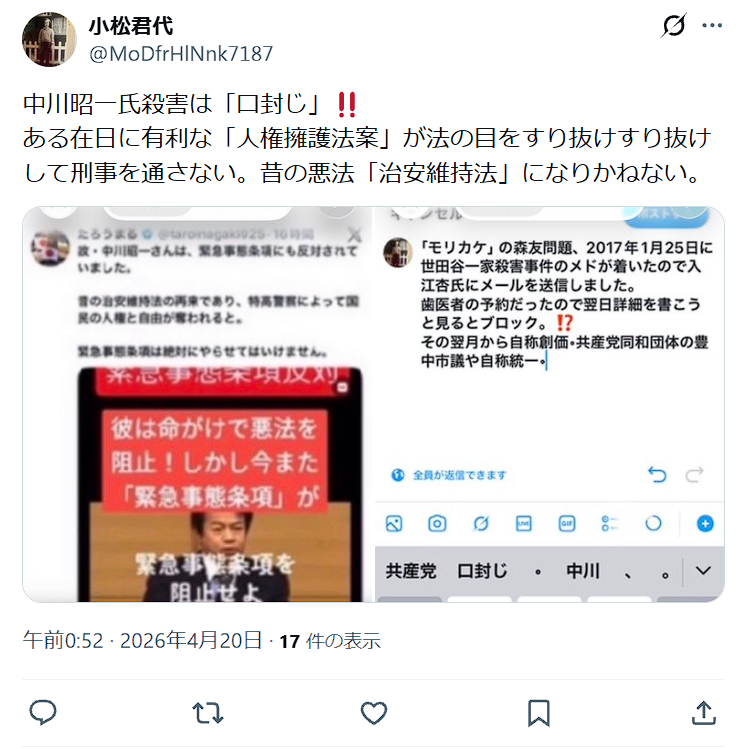Click the post timestamp 午前0:52 2026年4月20日
The height and width of the screenshot is (749, 747).
[142, 641]
